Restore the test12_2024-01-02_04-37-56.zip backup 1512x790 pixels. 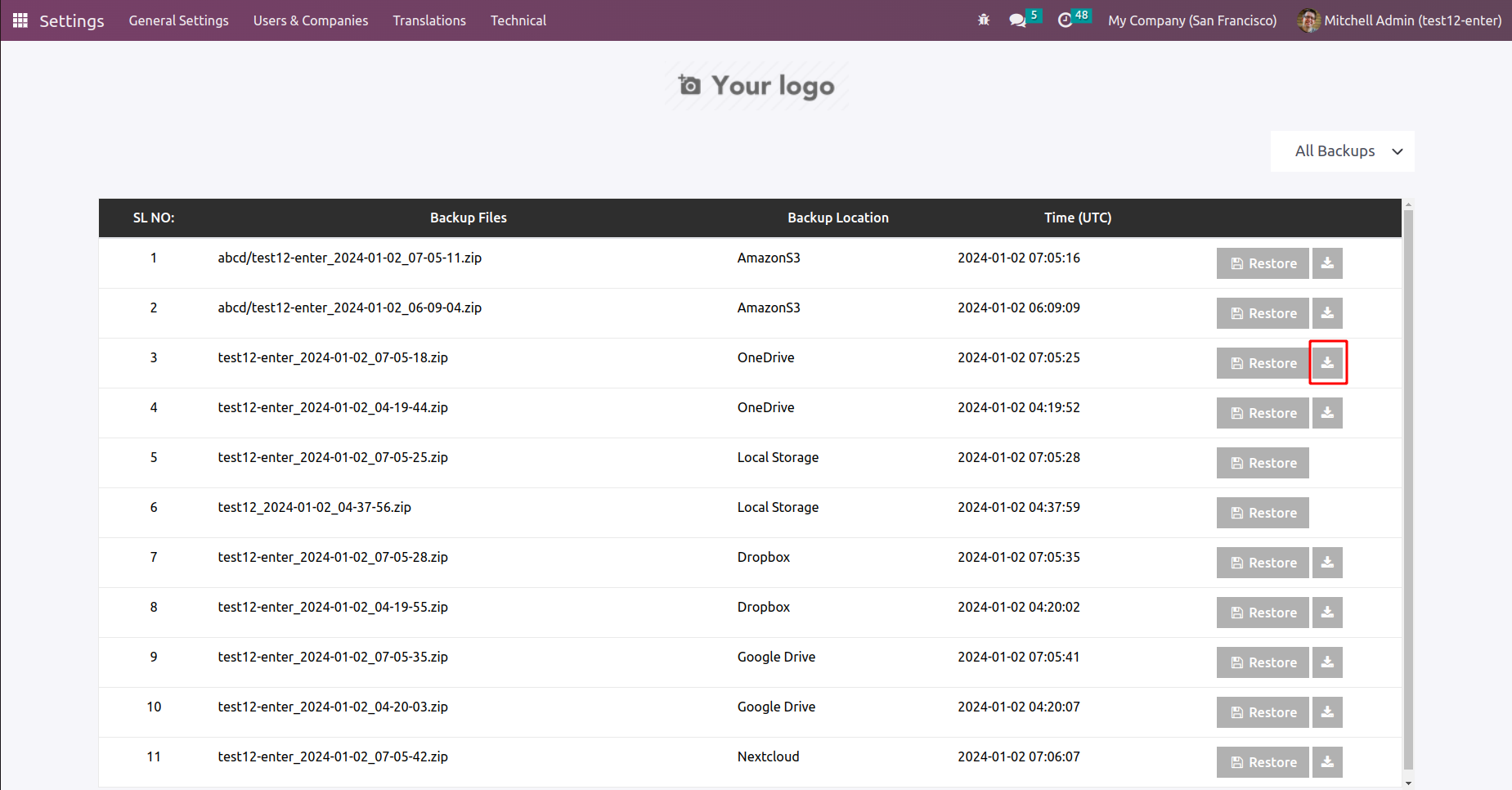tap(1263, 513)
